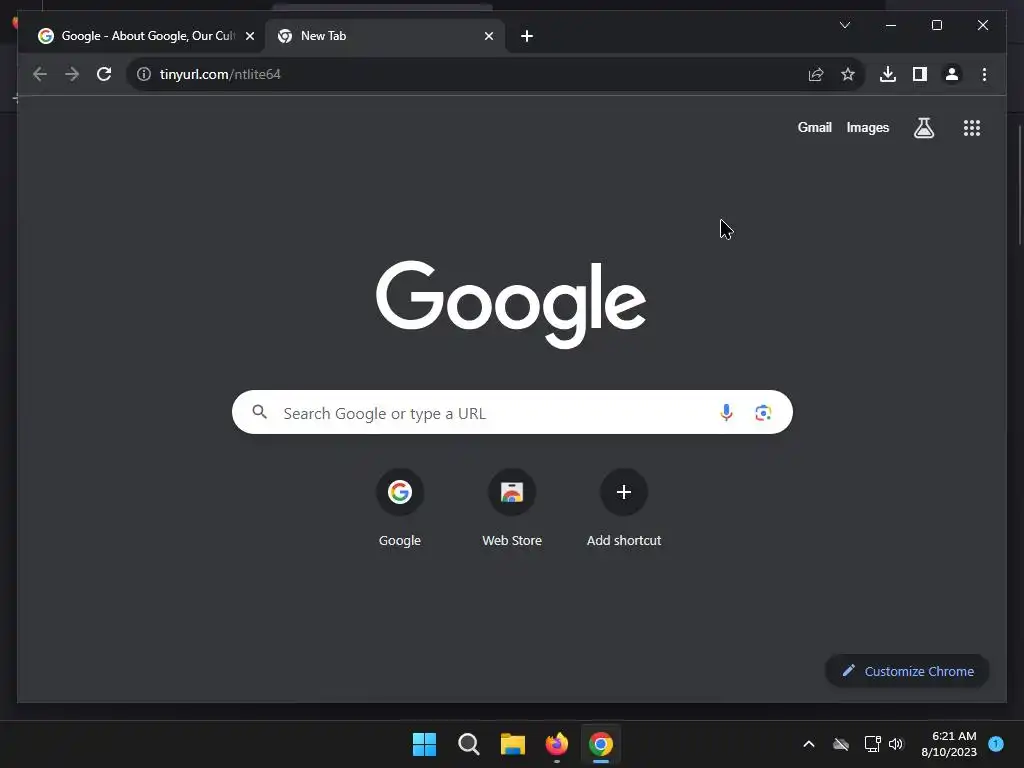Open the notification badge in system tray

coord(996,744)
